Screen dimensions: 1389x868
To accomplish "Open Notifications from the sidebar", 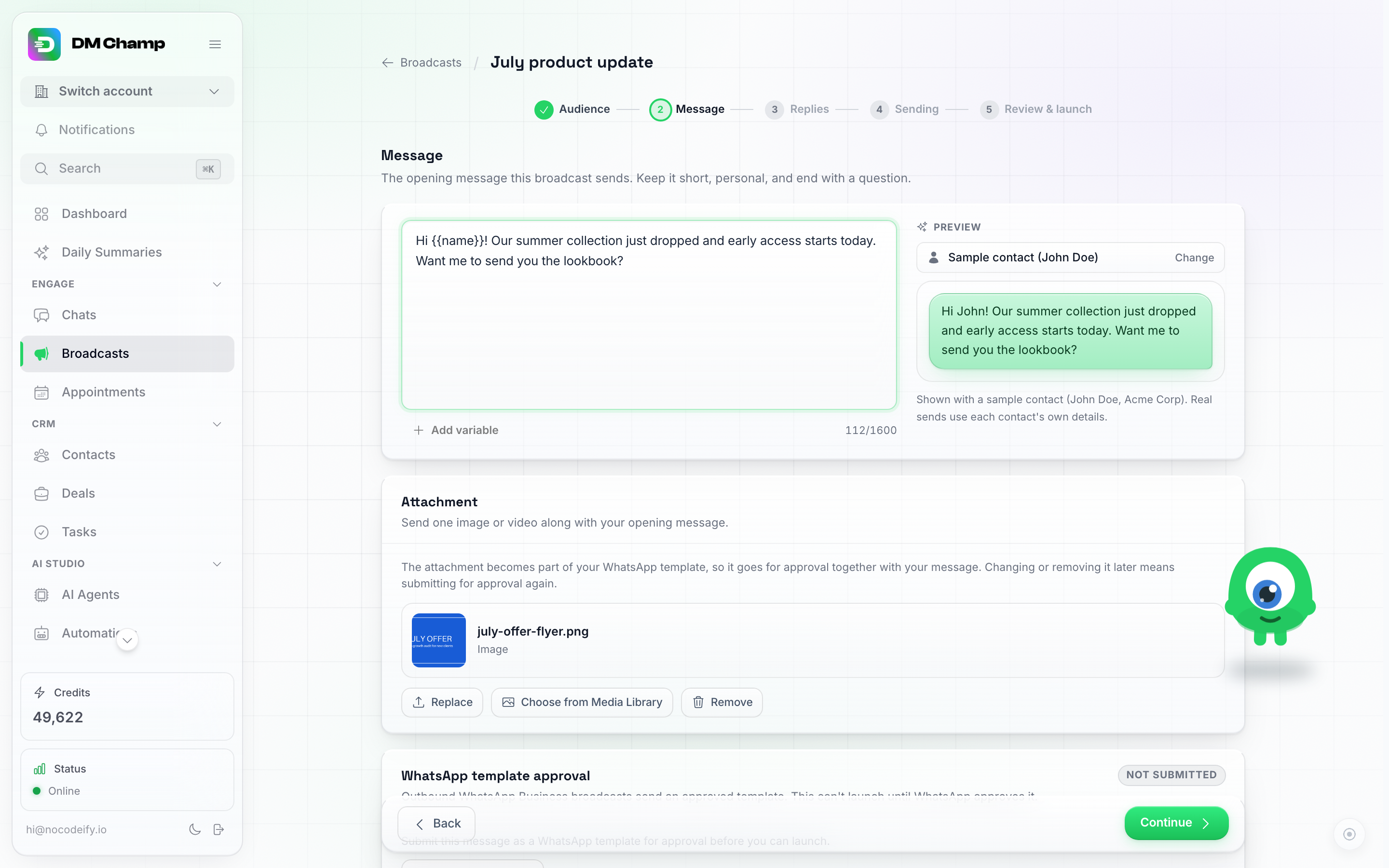I will click(x=127, y=130).
